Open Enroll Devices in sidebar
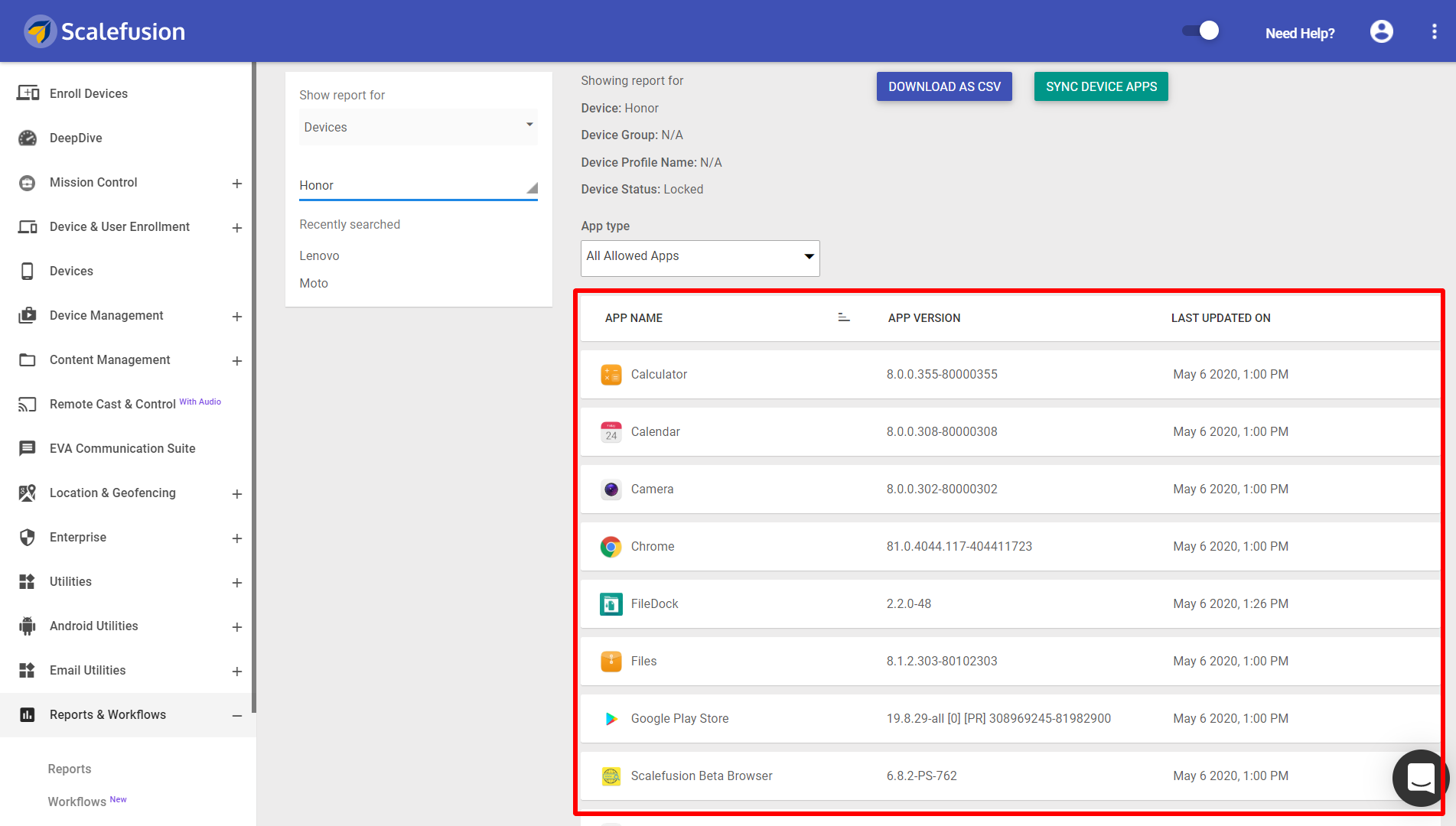1456x826 pixels. (x=89, y=93)
